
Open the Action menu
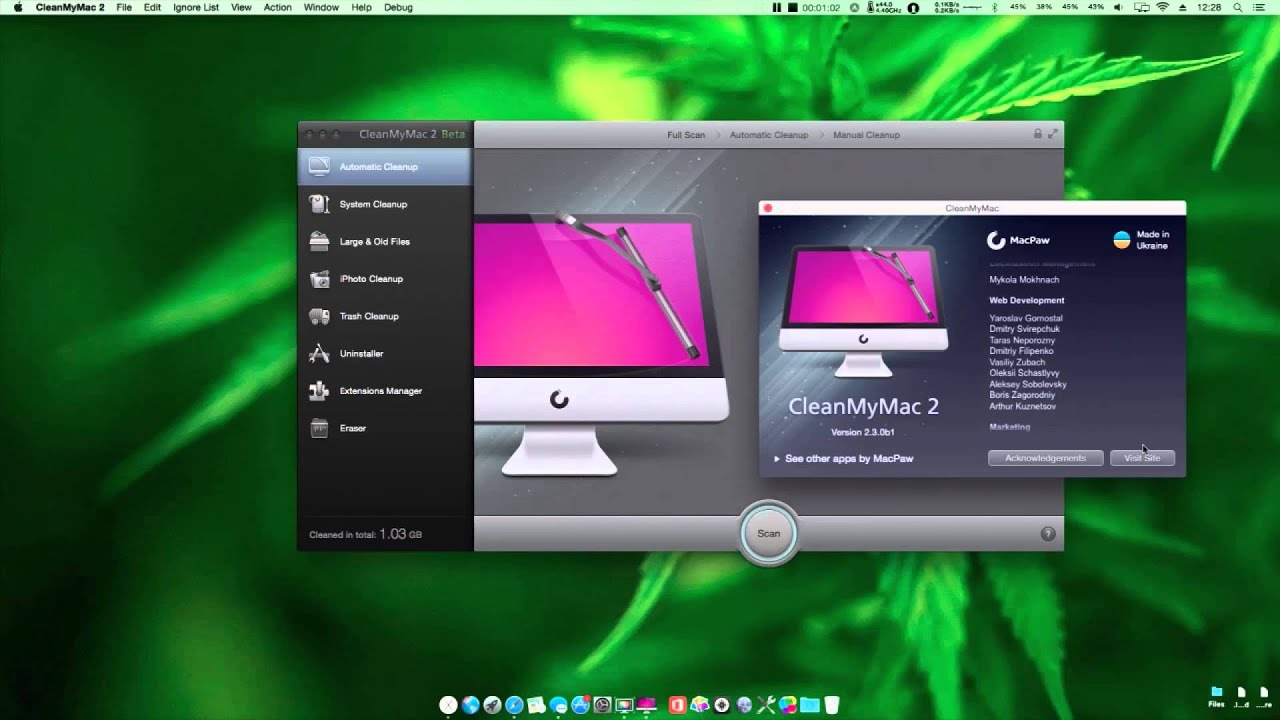tap(277, 7)
